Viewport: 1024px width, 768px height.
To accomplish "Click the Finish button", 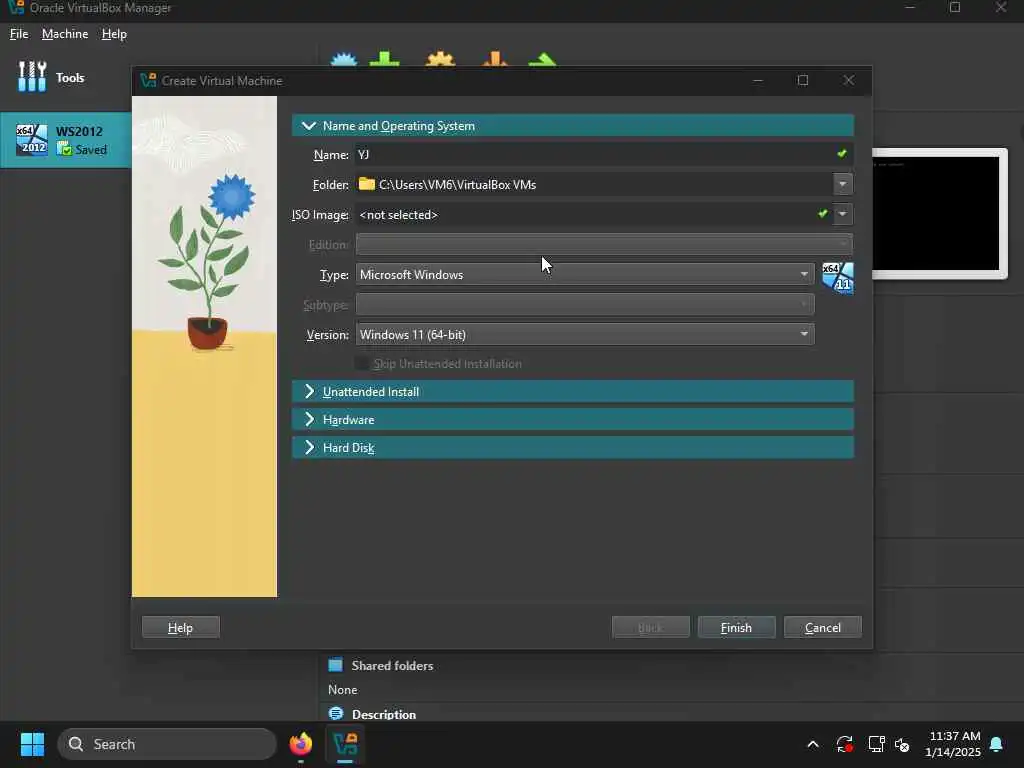I will (737, 627).
